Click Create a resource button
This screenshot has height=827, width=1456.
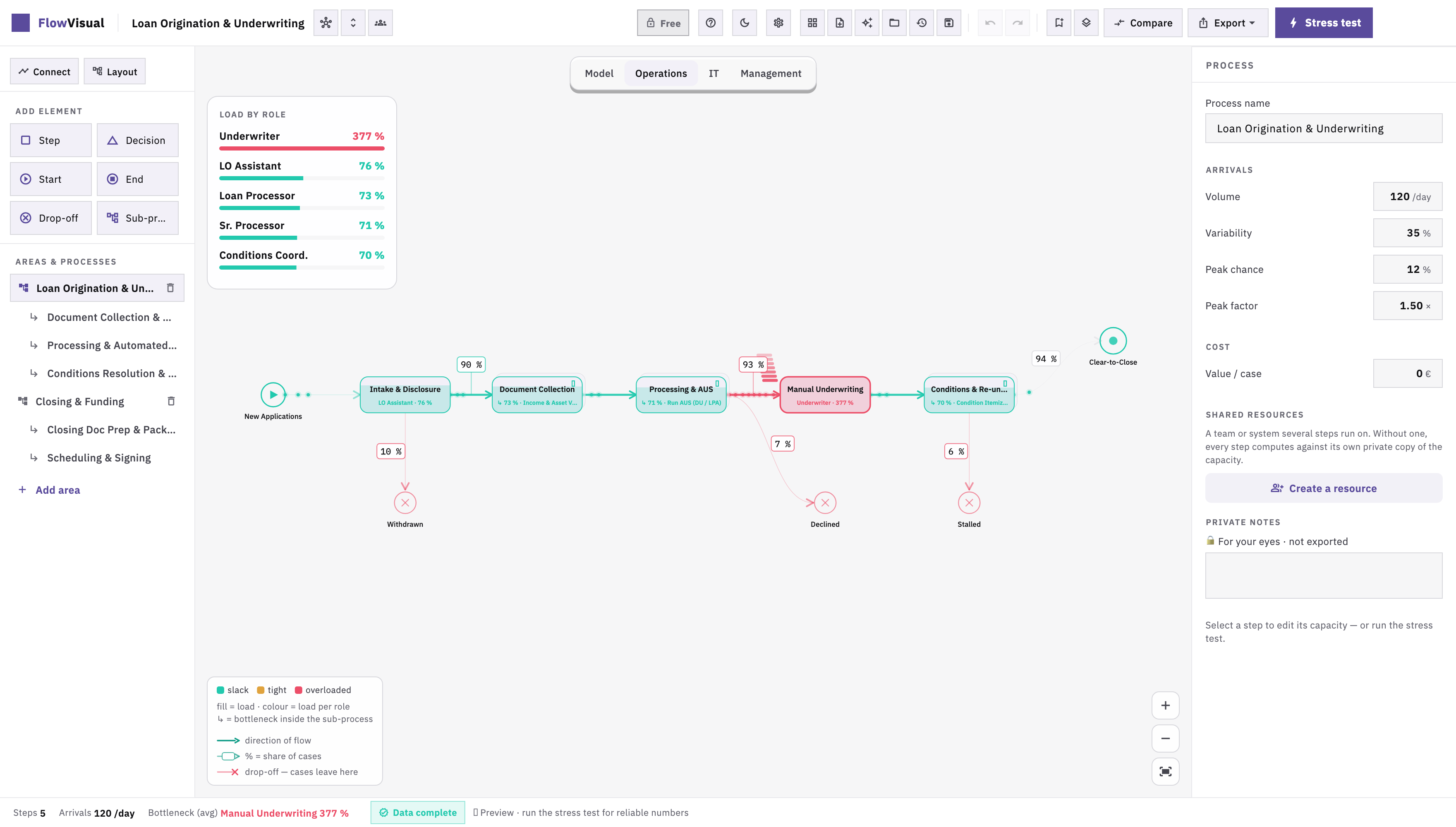[1324, 488]
